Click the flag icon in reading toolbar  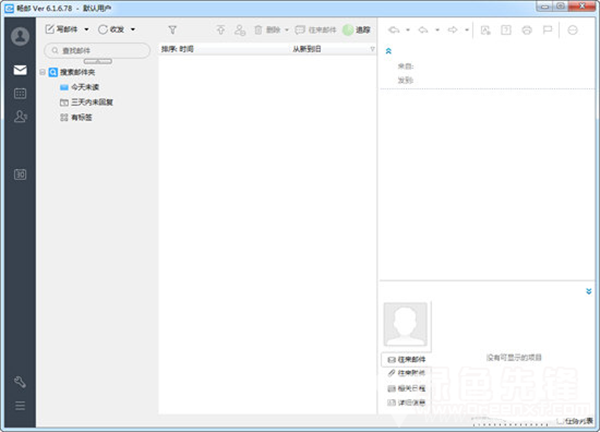tap(548, 30)
